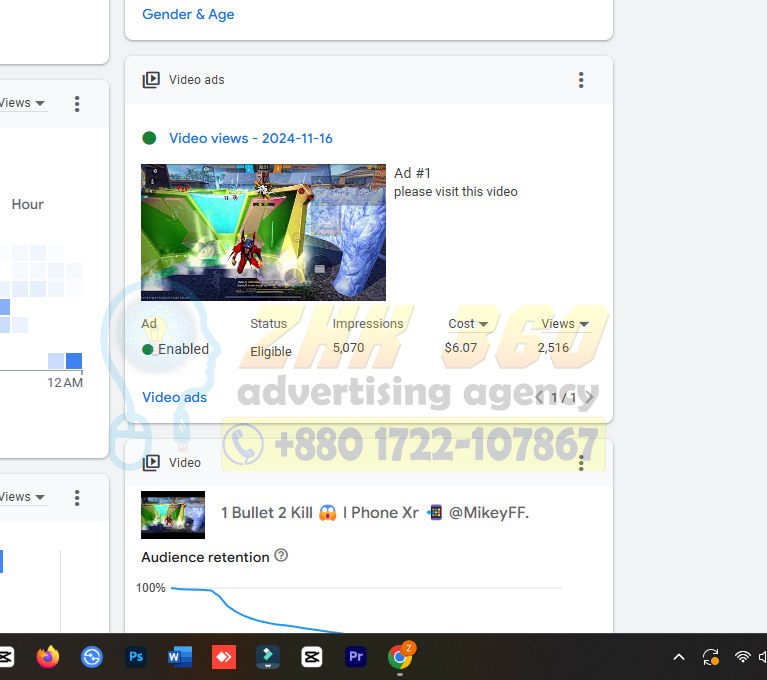Click the dark blue heatmap bar near 12 AM
Viewport: 767px width, 680px height.
coord(74,361)
